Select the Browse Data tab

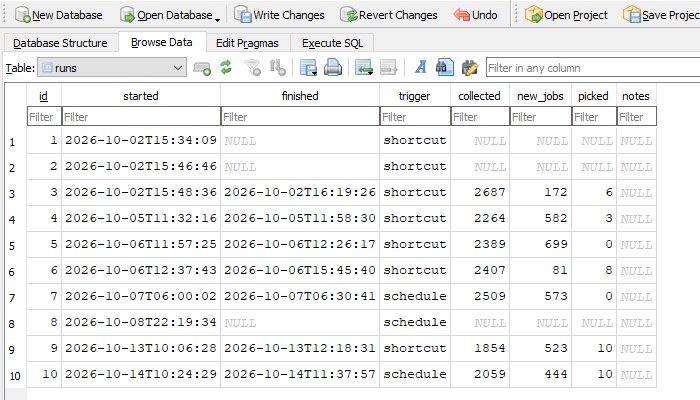[162, 42]
